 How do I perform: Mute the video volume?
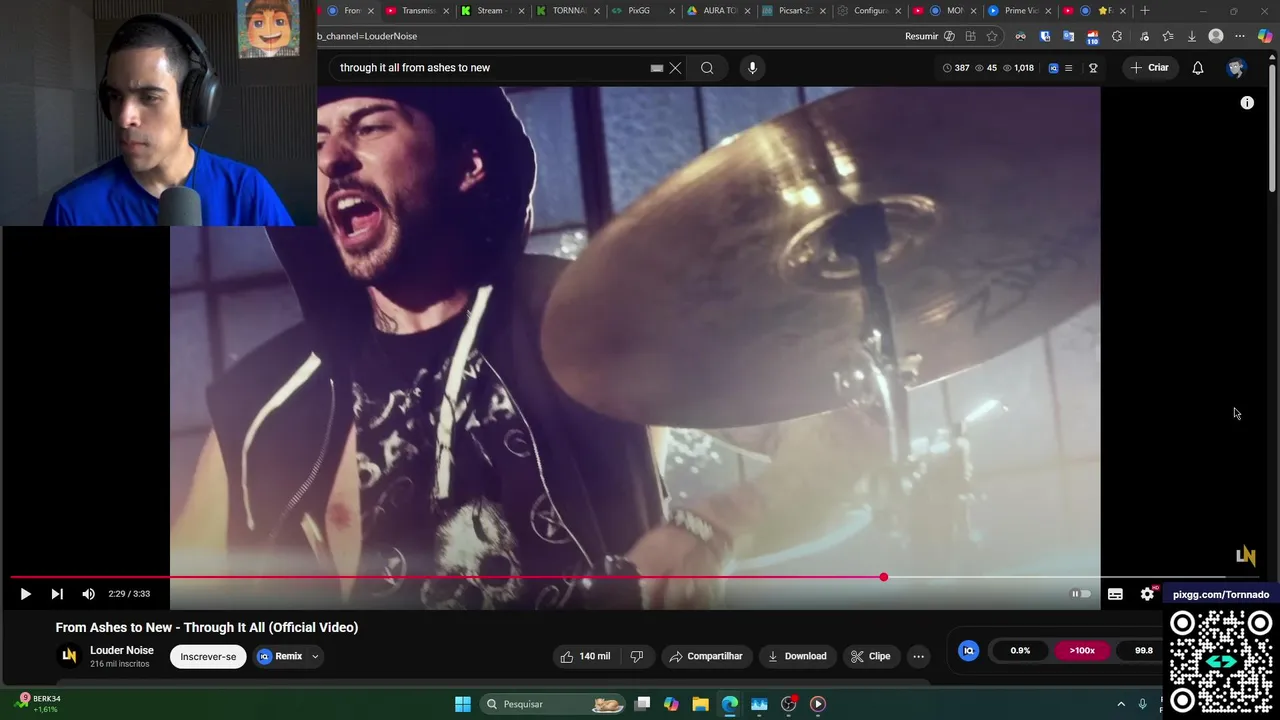(88, 594)
